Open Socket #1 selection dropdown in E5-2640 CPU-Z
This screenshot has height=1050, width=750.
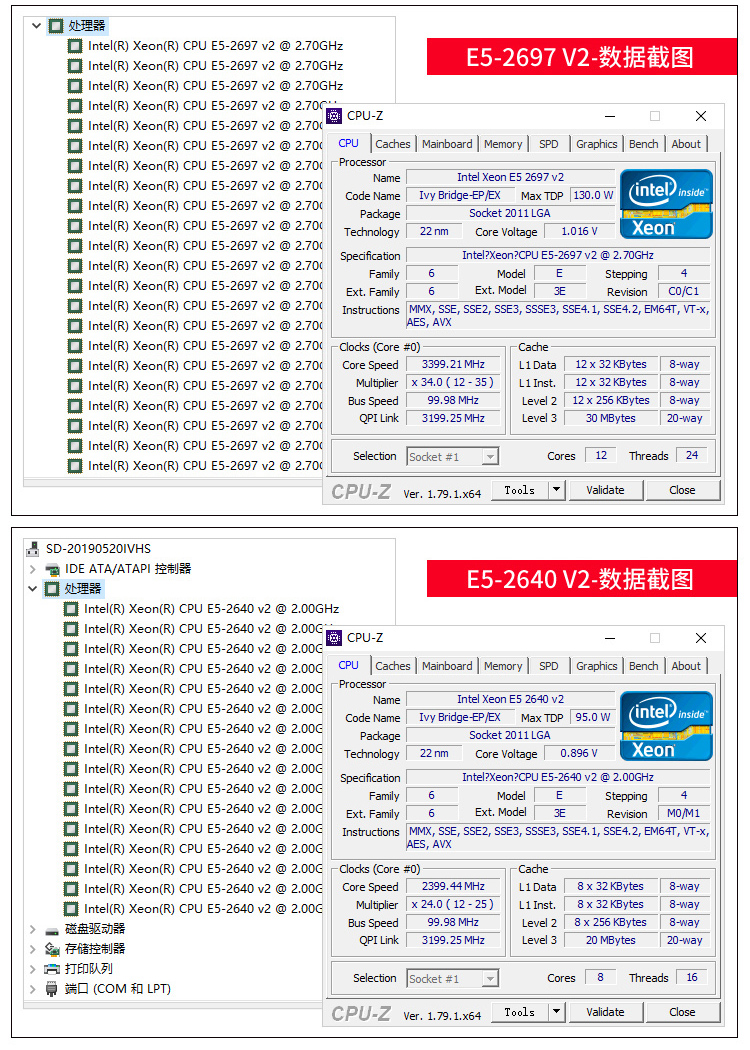click(490, 978)
